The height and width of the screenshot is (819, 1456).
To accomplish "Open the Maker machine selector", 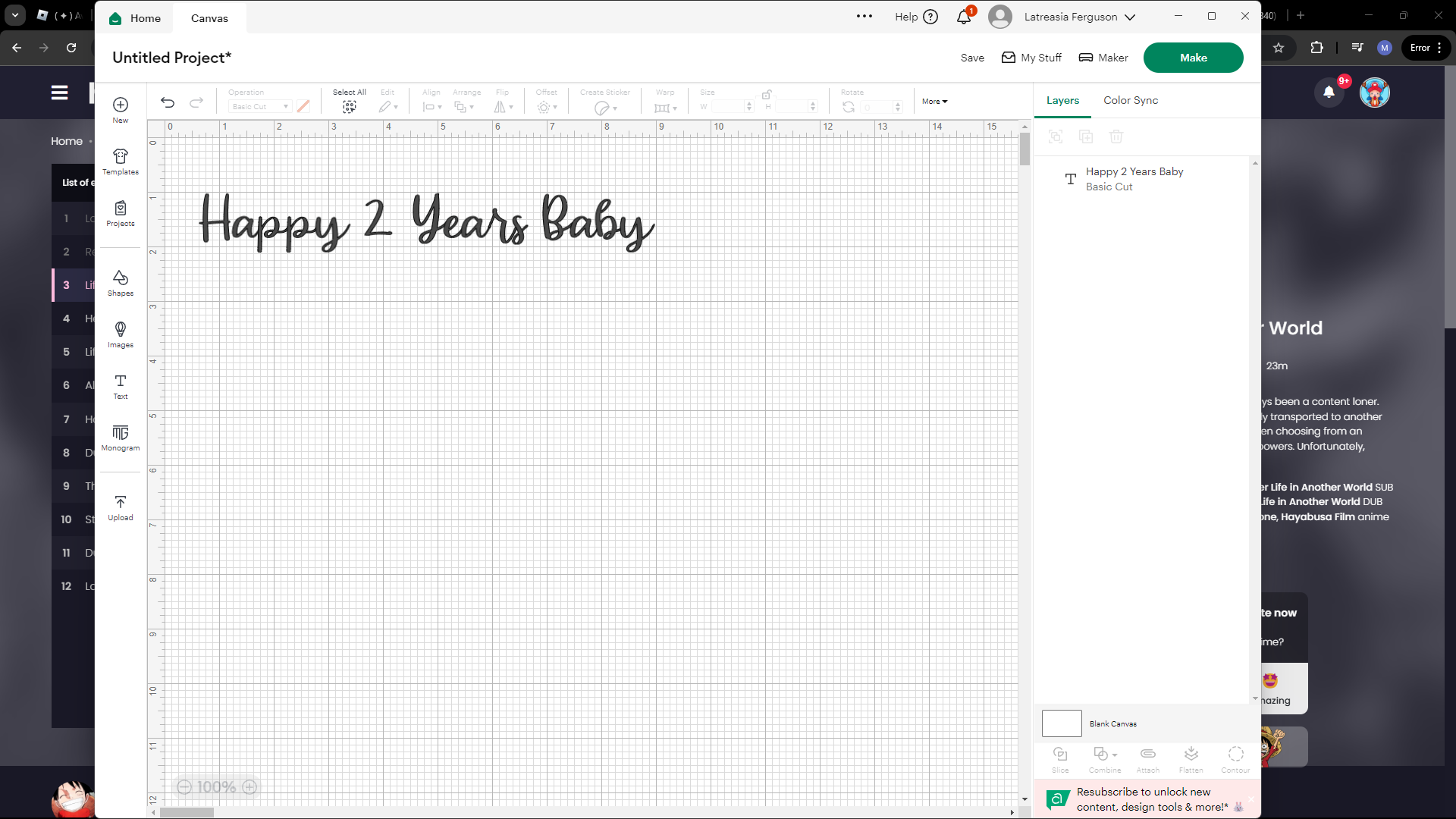I will tap(1103, 58).
